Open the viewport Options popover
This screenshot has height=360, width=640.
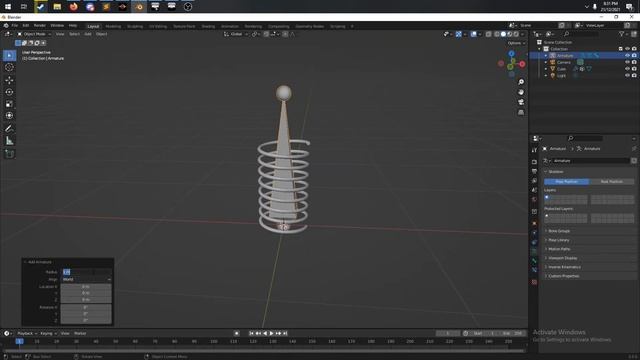[x=516, y=43]
